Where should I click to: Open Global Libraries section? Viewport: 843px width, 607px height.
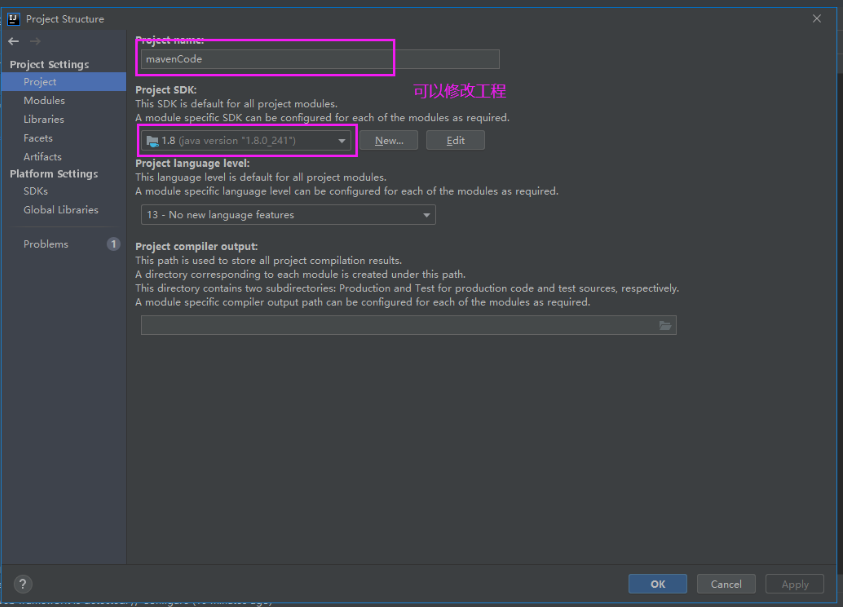click(63, 210)
